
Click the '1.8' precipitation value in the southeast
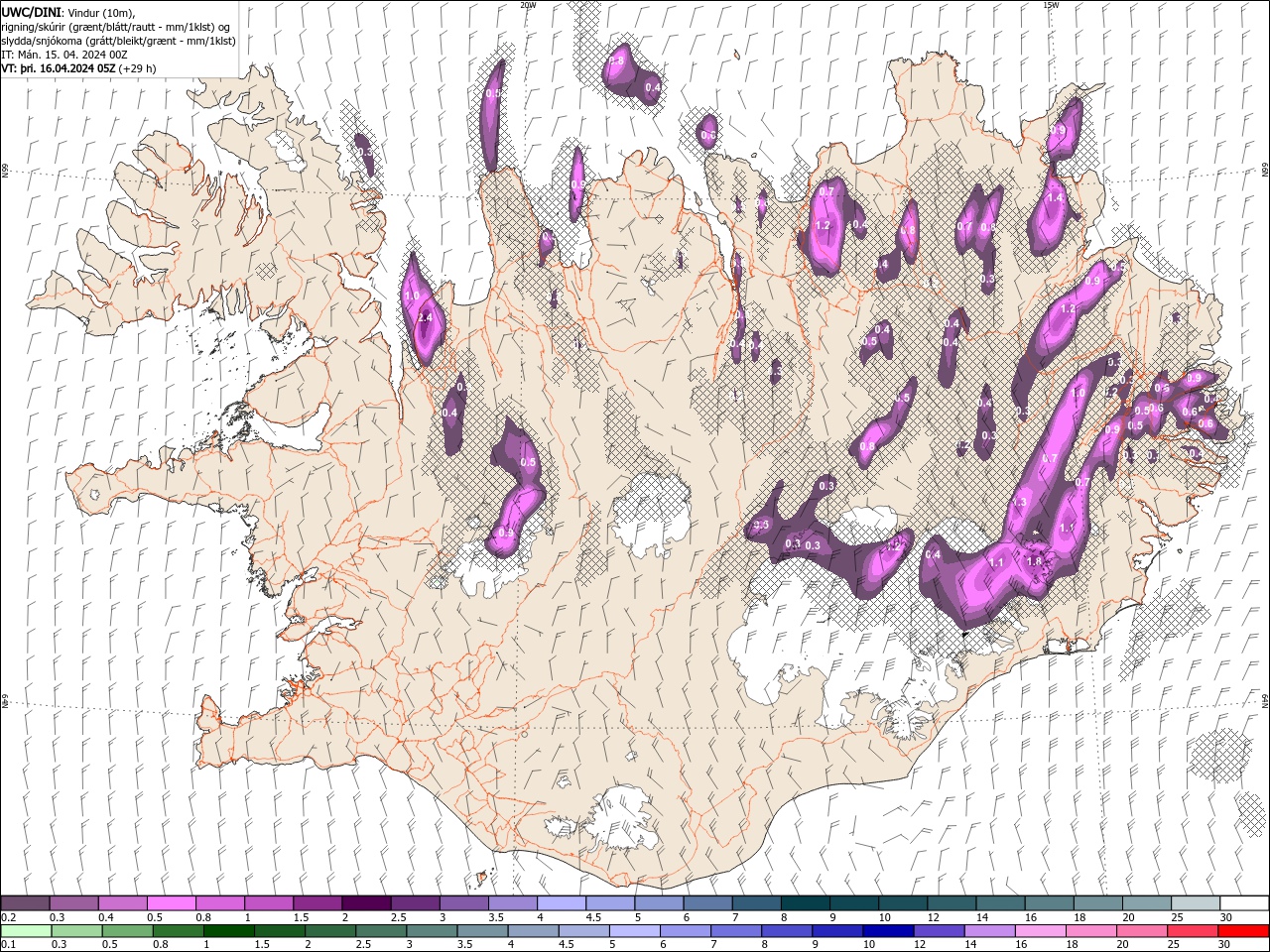click(x=1034, y=561)
